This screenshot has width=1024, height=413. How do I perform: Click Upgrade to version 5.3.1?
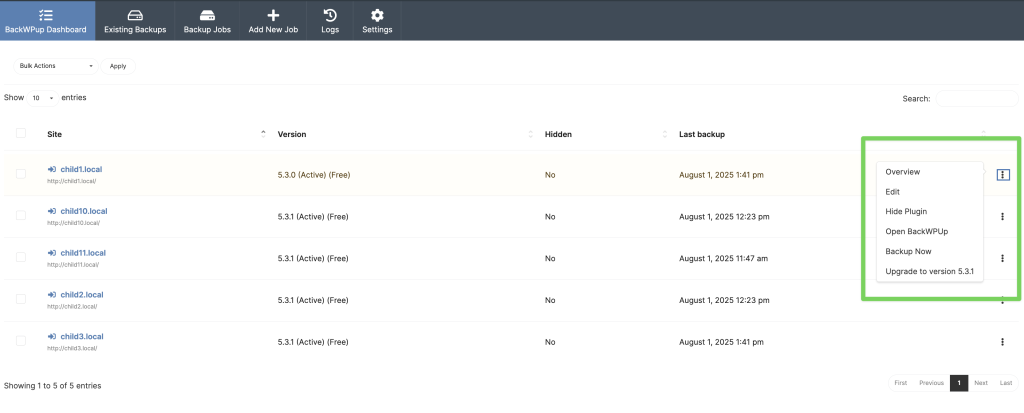click(929, 271)
